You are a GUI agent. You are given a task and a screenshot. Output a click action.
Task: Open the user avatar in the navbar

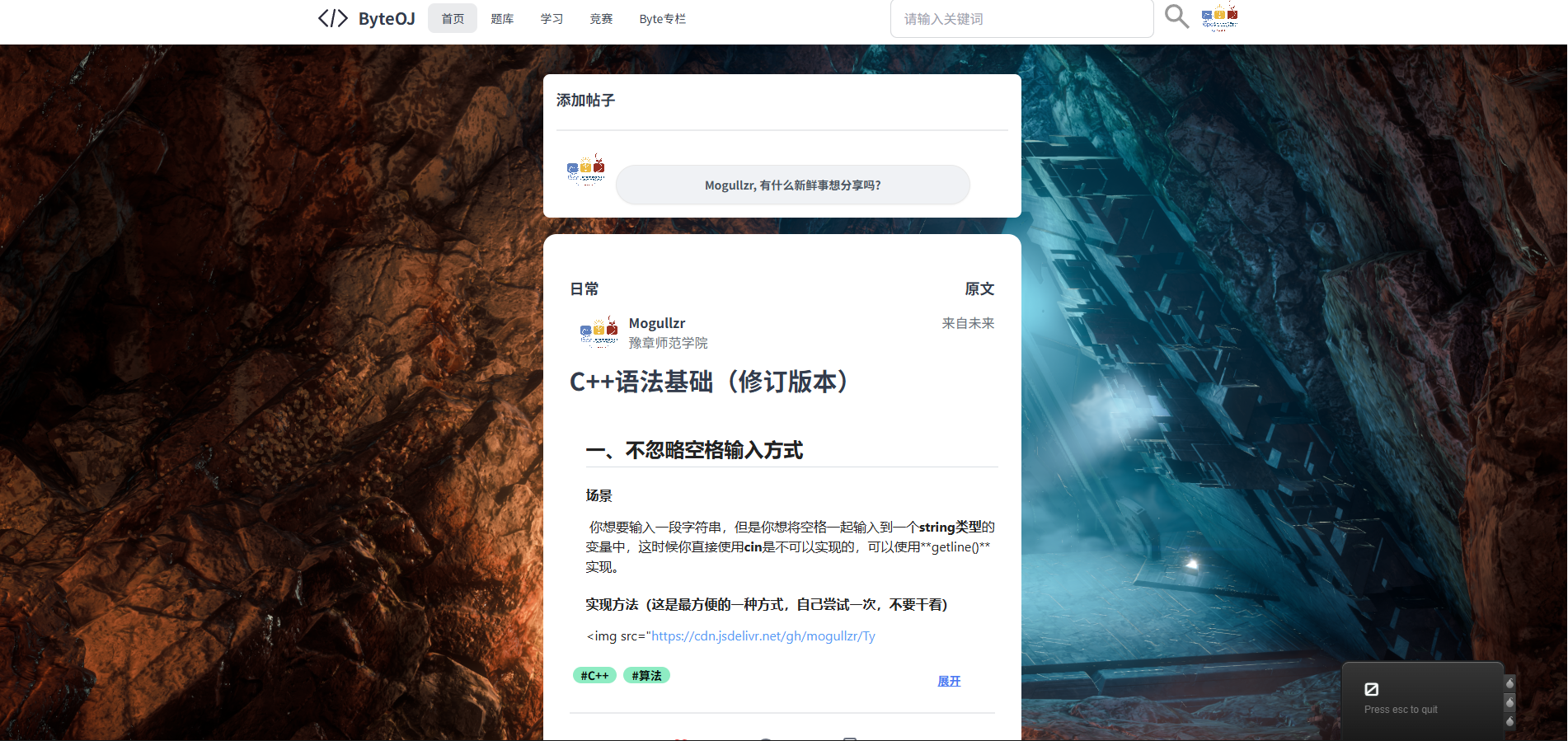click(x=1219, y=16)
